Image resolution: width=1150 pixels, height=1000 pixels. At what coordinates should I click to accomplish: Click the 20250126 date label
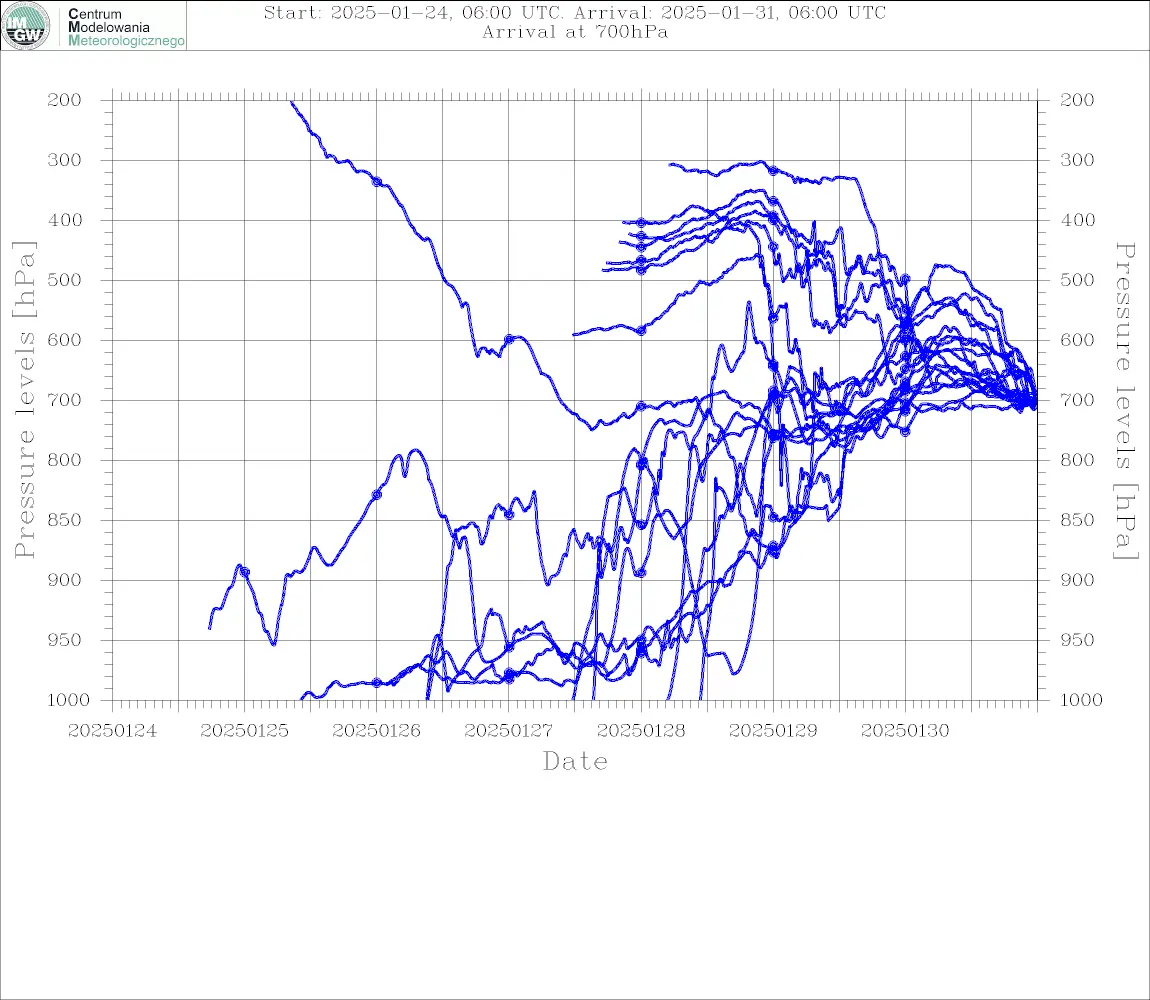(376, 731)
